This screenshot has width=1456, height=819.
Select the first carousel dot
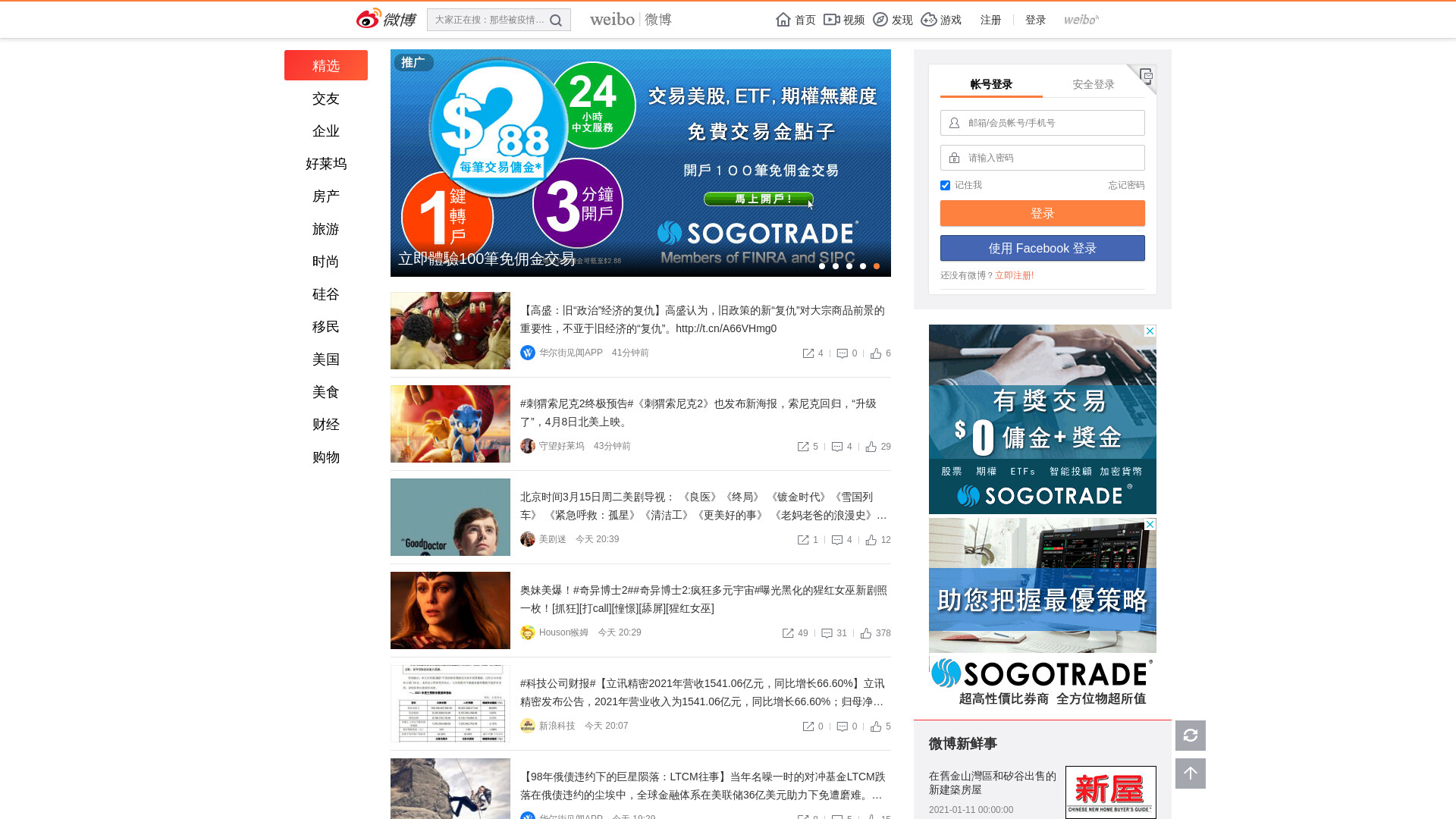click(x=822, y=266)
